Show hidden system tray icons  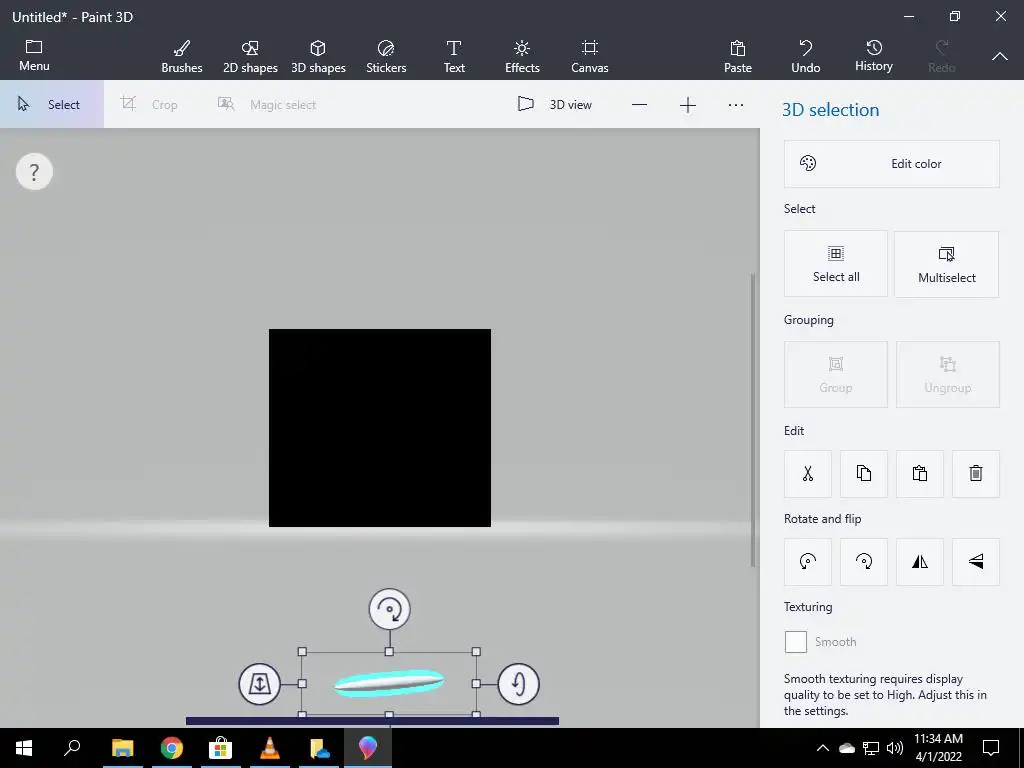point(823,748)
